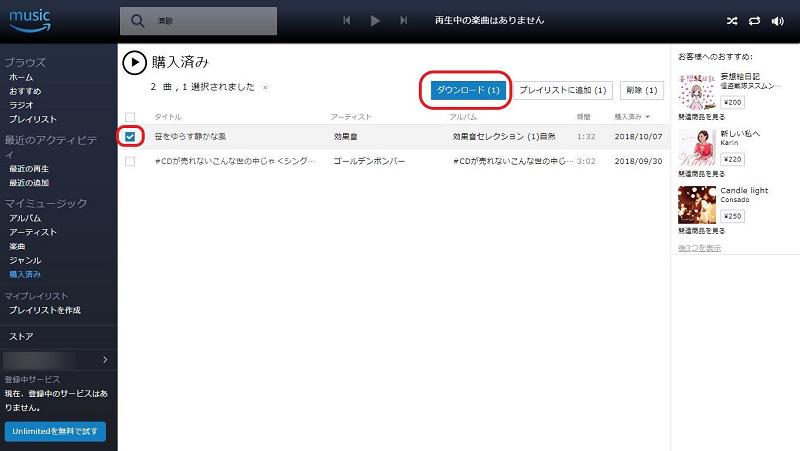800x451 pixels.
Task: Click プレイリストを作成
Action: pyautogui.click(x=44, y=310)
